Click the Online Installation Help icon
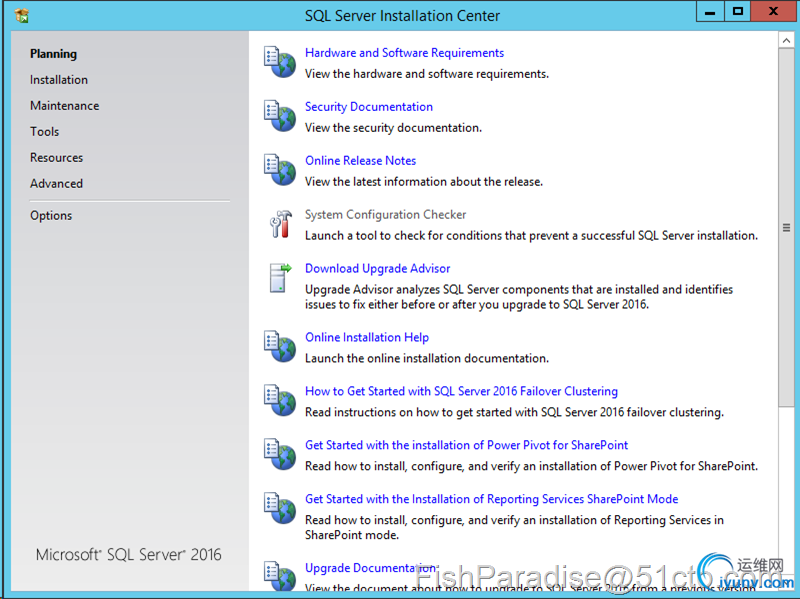800x599 pixels. 280,346
